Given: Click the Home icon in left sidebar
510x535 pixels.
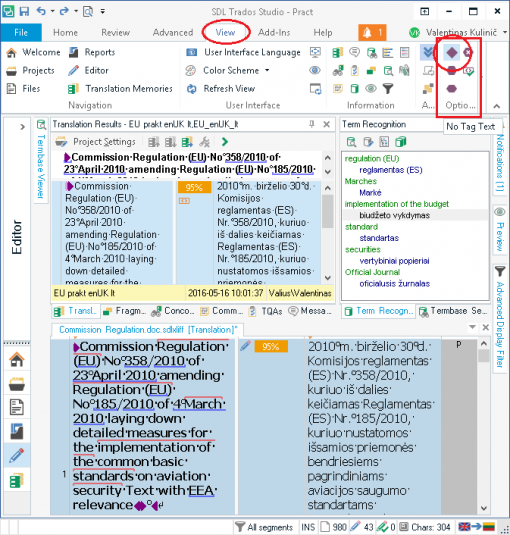Looking at the screenshot, I should click(16, 359).
